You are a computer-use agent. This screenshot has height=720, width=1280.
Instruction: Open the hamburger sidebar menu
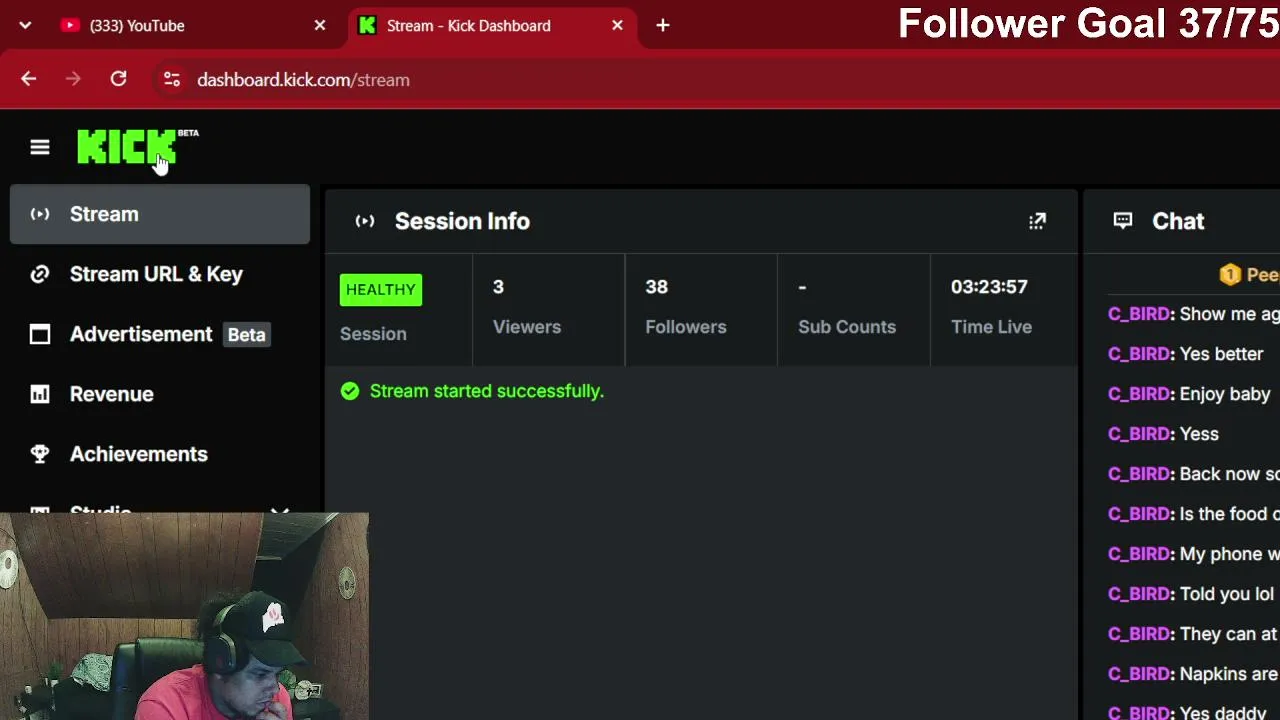40,148
